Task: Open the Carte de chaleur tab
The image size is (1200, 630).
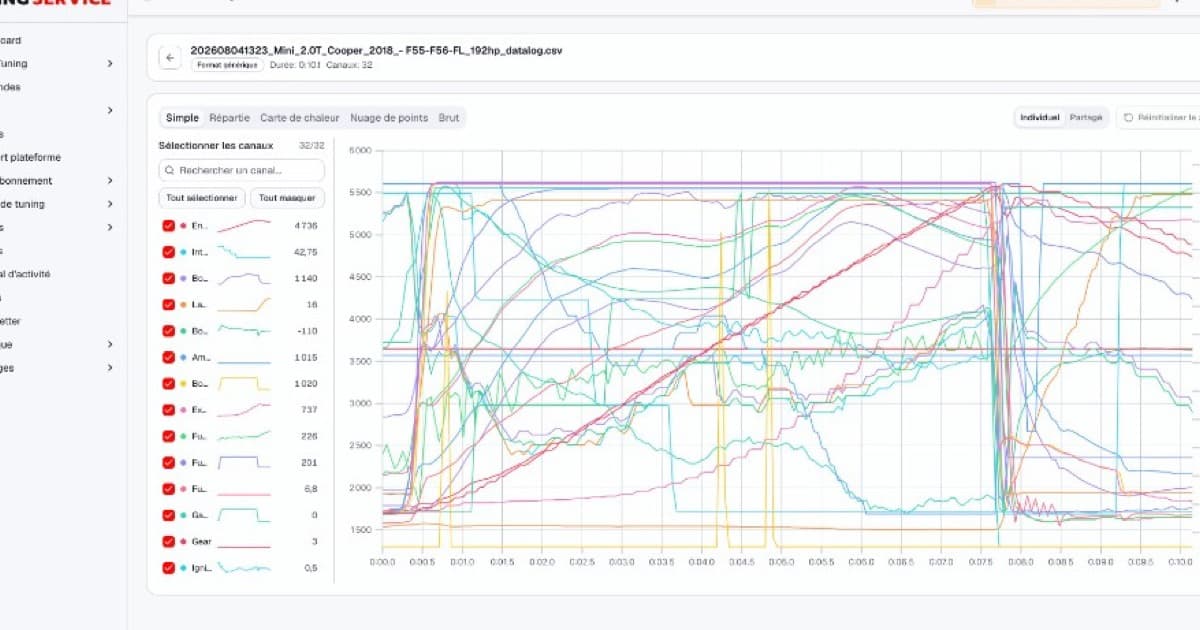Action: pyautogui.click(x=300, y=118)
